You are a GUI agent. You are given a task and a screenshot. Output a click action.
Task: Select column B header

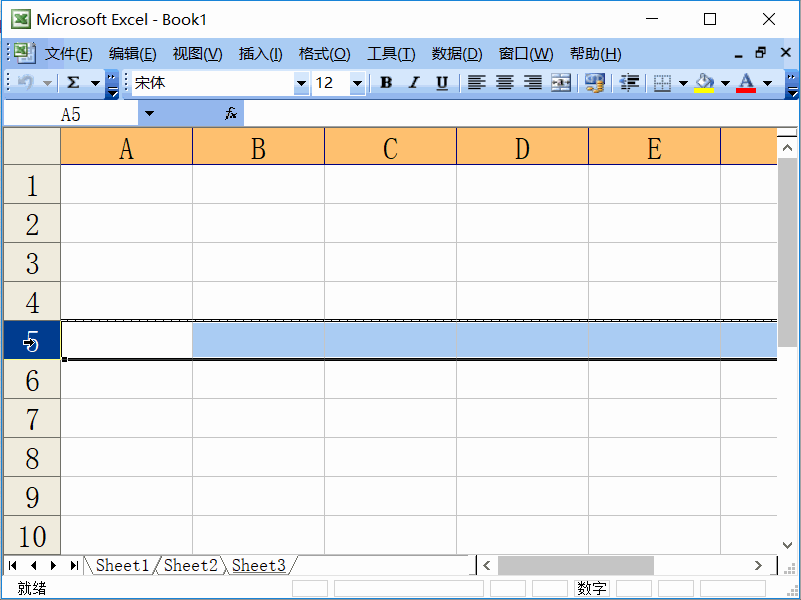coord(258,147)
